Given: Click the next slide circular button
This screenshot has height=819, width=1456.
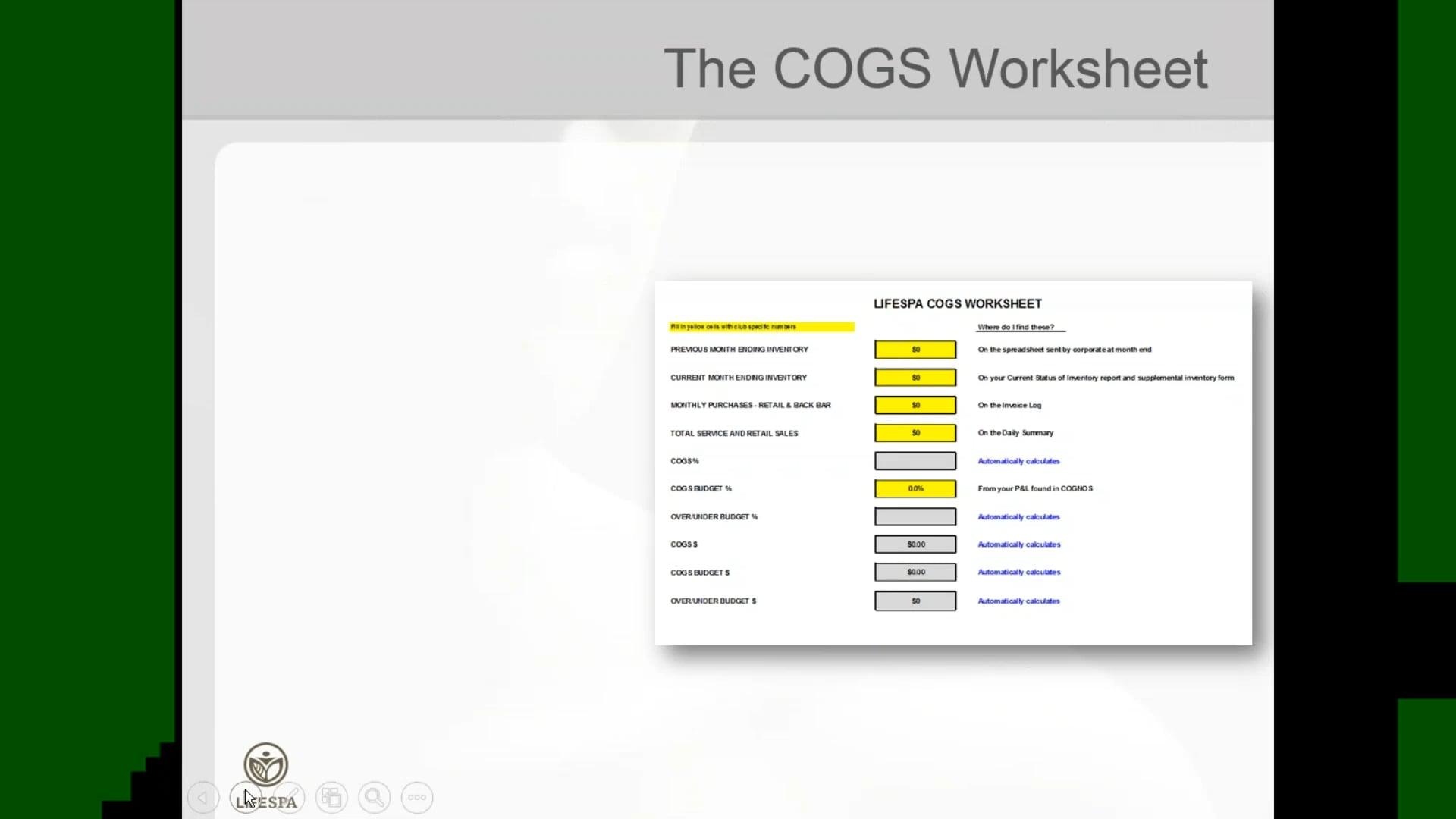Looking at the screenshot, I should pyautogui.click(x=245, y=797).
